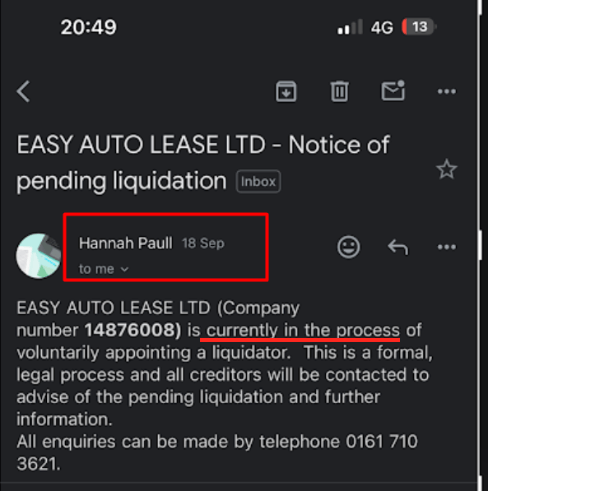
Task: Tap the battery indicator in status bar
Action: point(417,27)
